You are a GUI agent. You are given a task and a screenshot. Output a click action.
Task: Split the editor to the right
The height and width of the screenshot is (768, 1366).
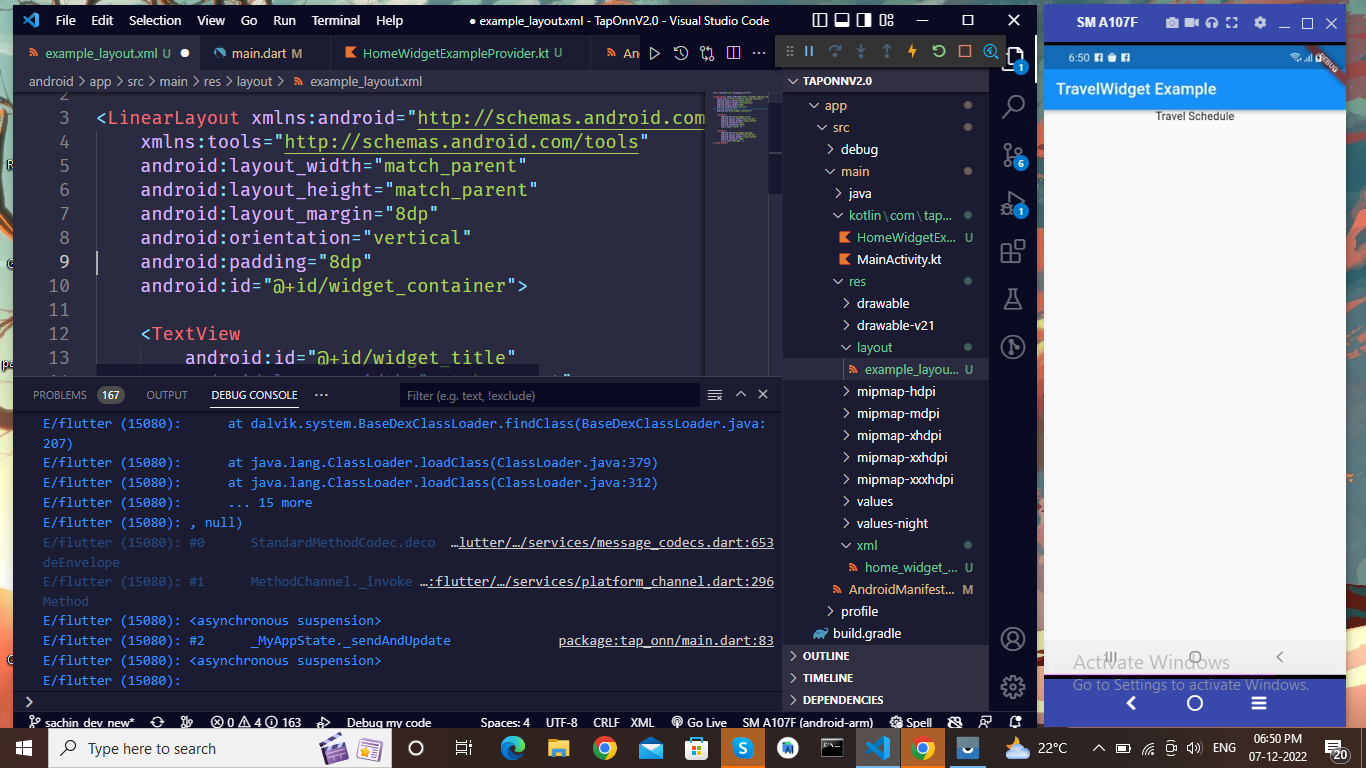[733, 53]
